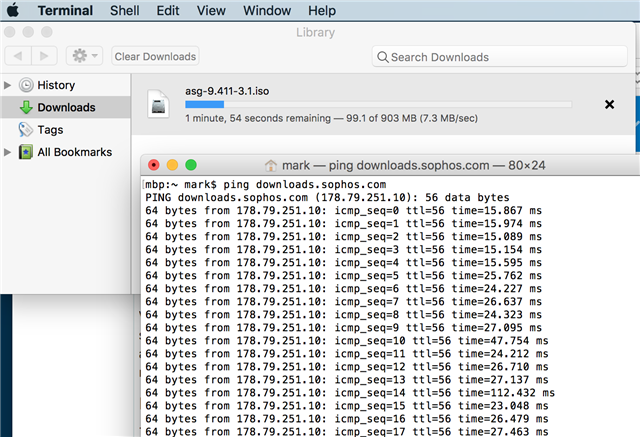Expand the All Bookmarks tree item
Screen dimensions: 640x437
(x=7, y=152)
